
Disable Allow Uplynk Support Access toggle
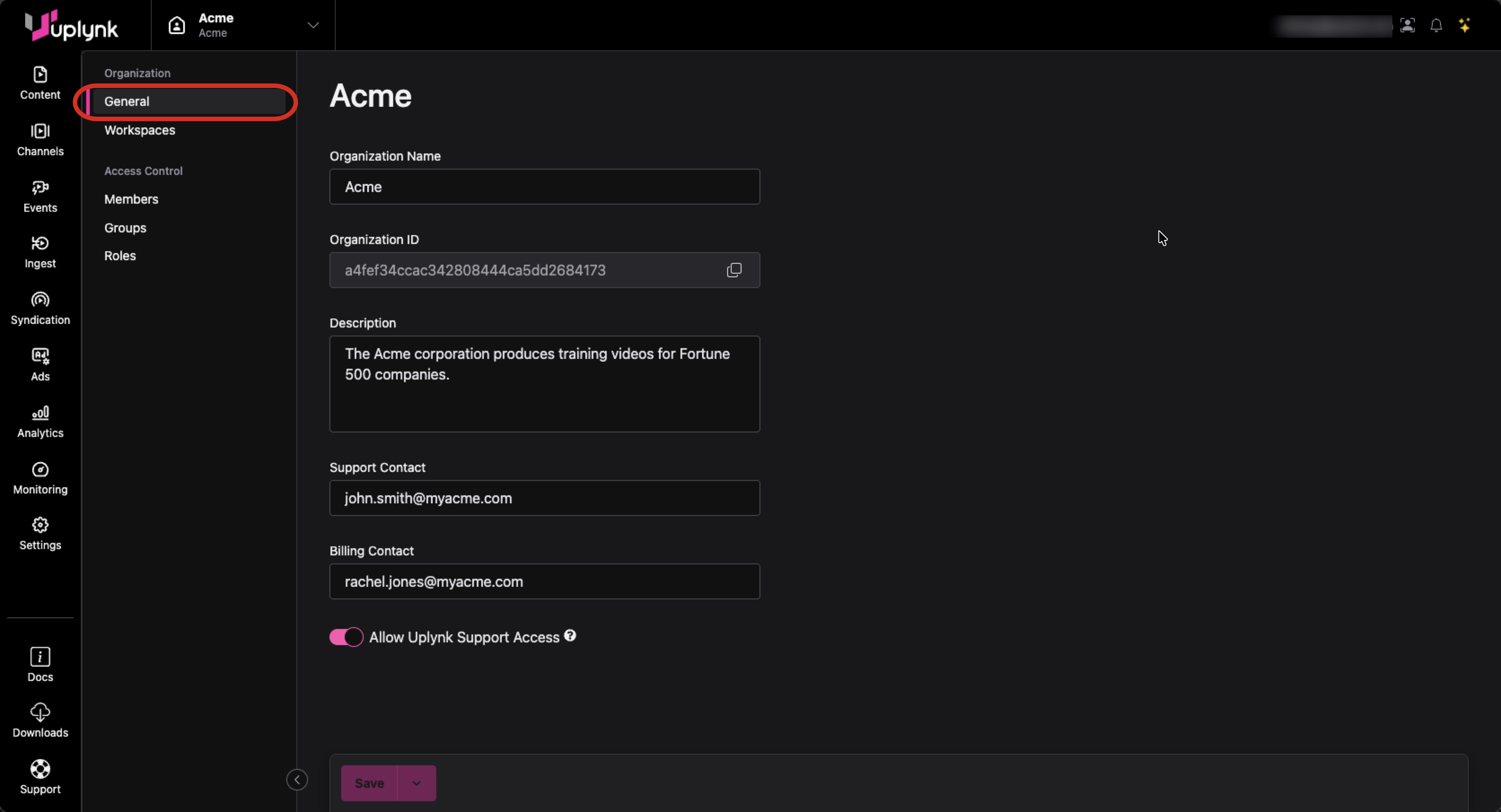click(346, 637)
